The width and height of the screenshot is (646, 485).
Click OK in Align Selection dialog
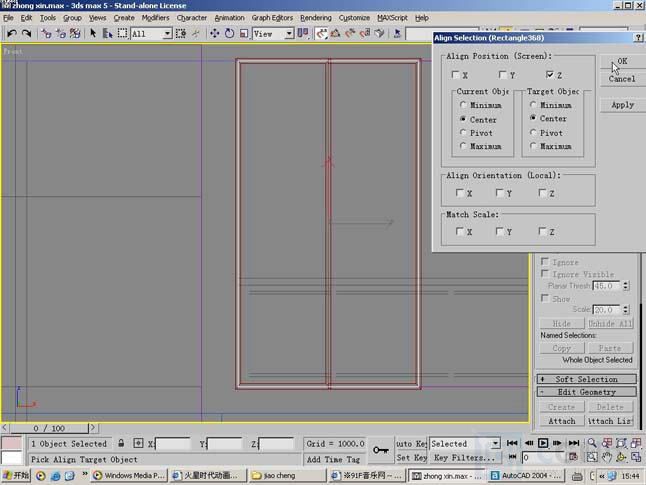tap(622, 61)
